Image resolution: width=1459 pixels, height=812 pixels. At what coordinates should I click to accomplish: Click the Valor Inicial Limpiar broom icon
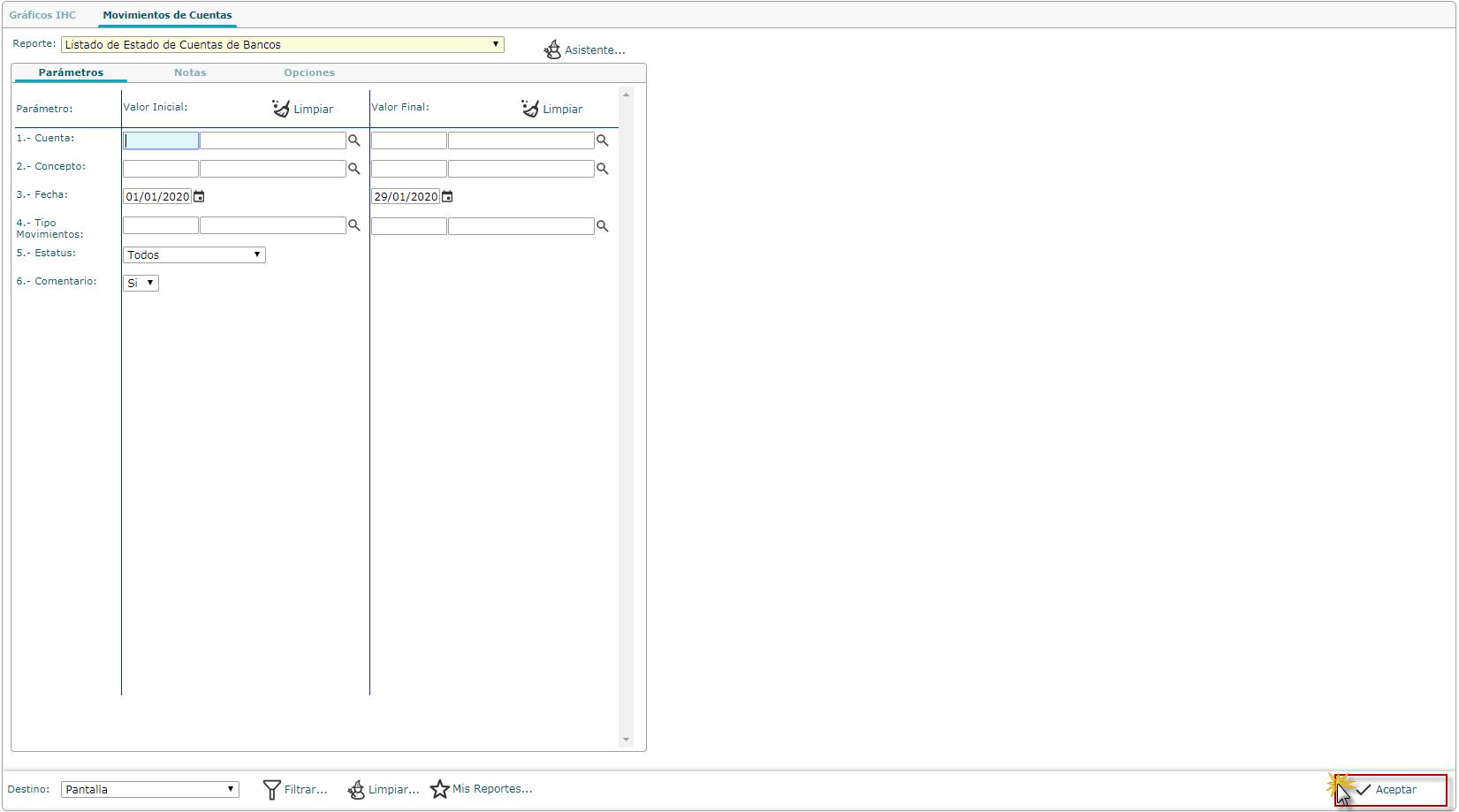pos(281,108)
